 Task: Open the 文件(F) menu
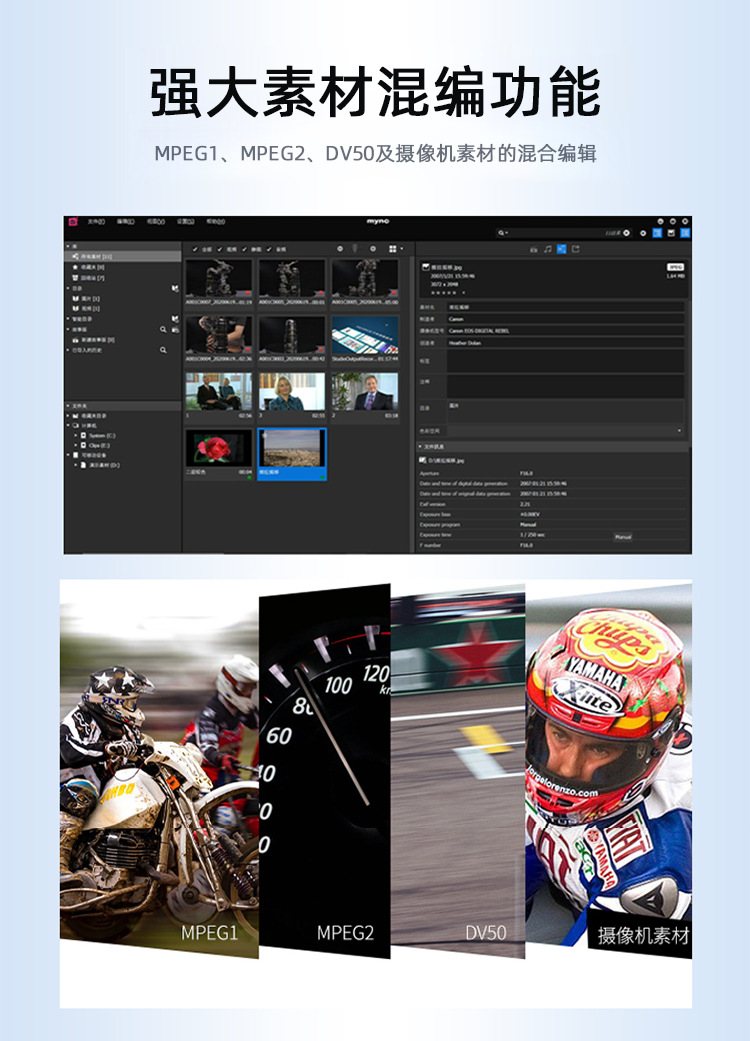tap(97, 222)
